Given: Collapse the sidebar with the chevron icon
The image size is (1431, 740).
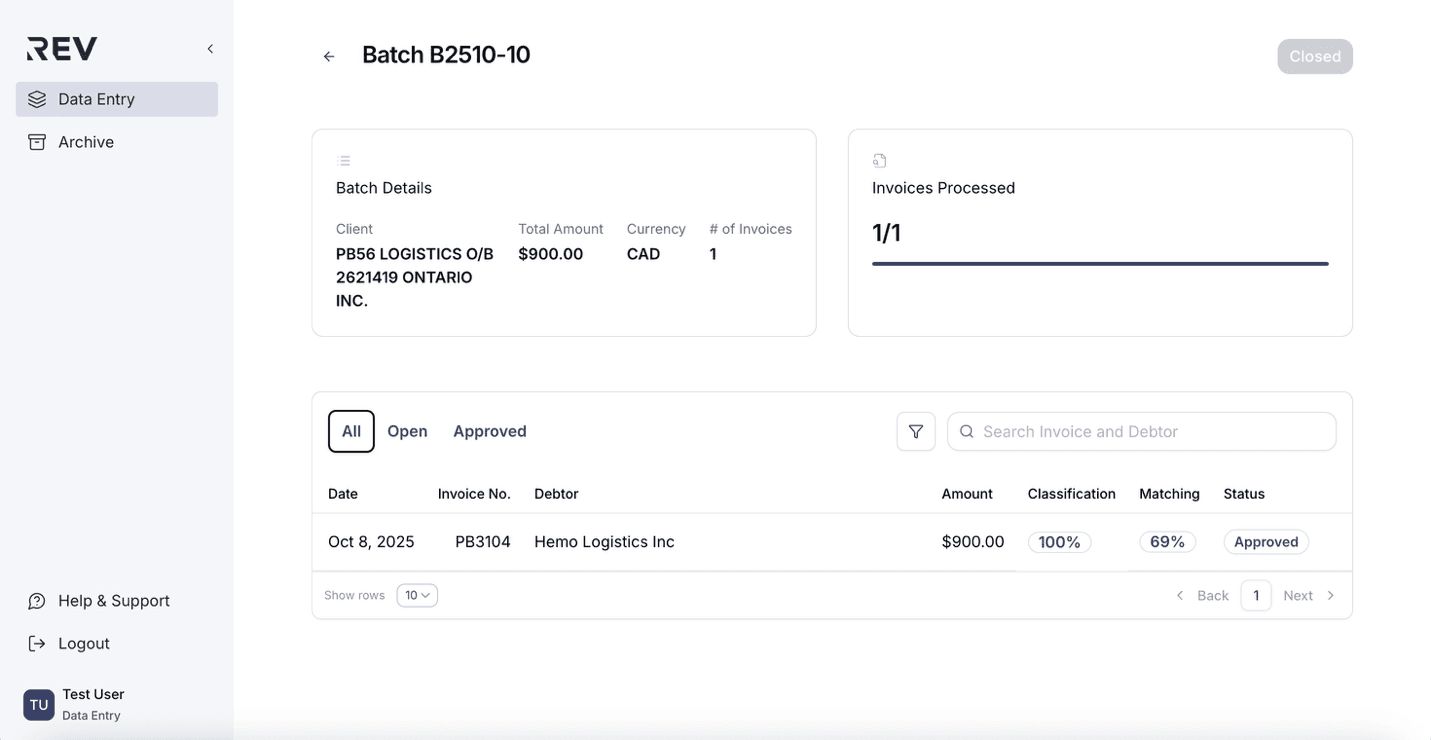Looking at the screenshot, I should pos(210,49).
